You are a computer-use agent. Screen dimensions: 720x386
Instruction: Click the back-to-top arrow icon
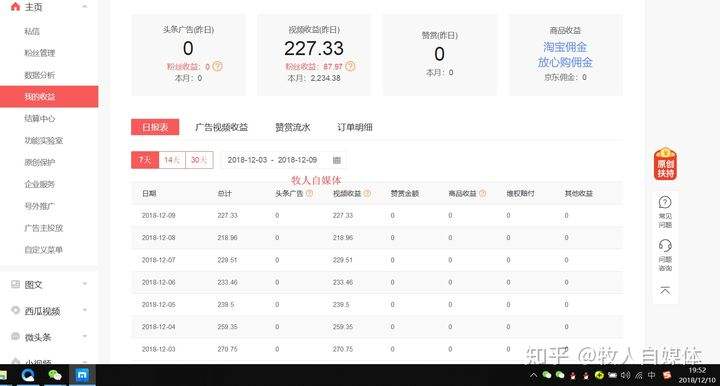click(665, 291)
